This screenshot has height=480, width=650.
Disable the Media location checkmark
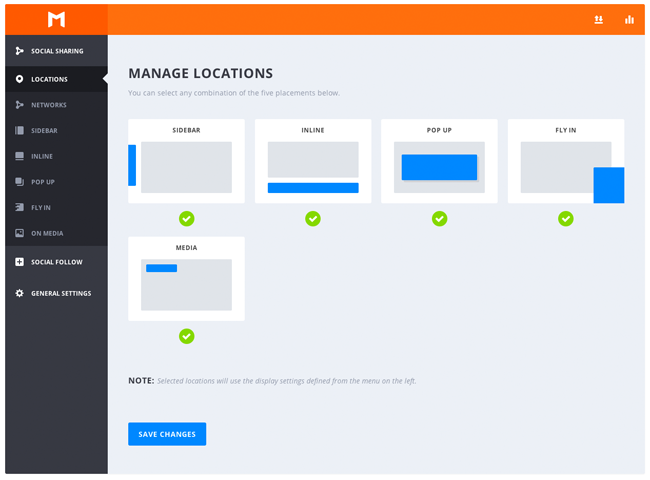pyautogui.click(x=187, y=336)
